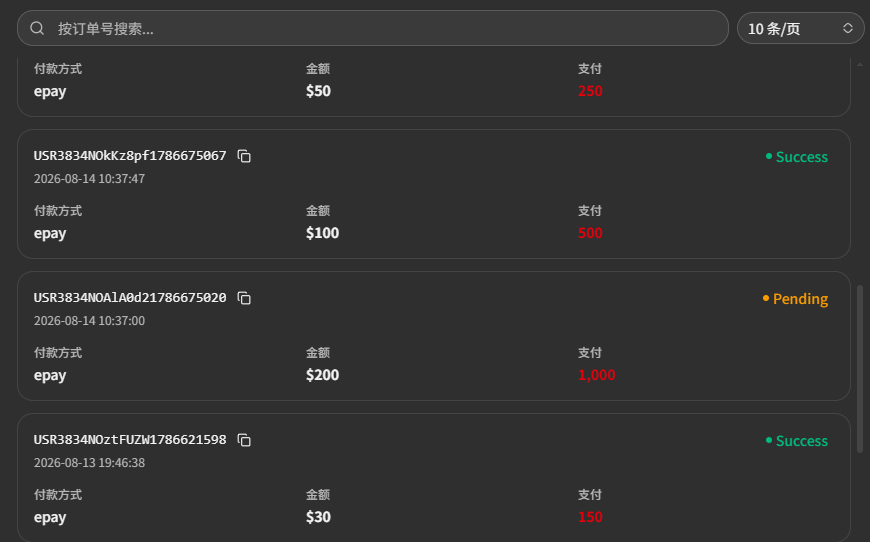This screenshot has height=542, width=870.
Task: Copy order ID USR3834NOAlA0d21786675020
Action: click(x=244, y=298)
